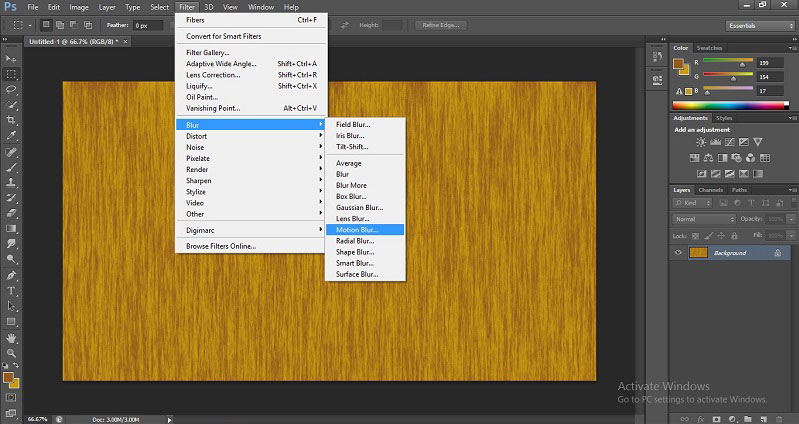Select the Crop tool
Viewport: 799px width, 424px height.
11,120
